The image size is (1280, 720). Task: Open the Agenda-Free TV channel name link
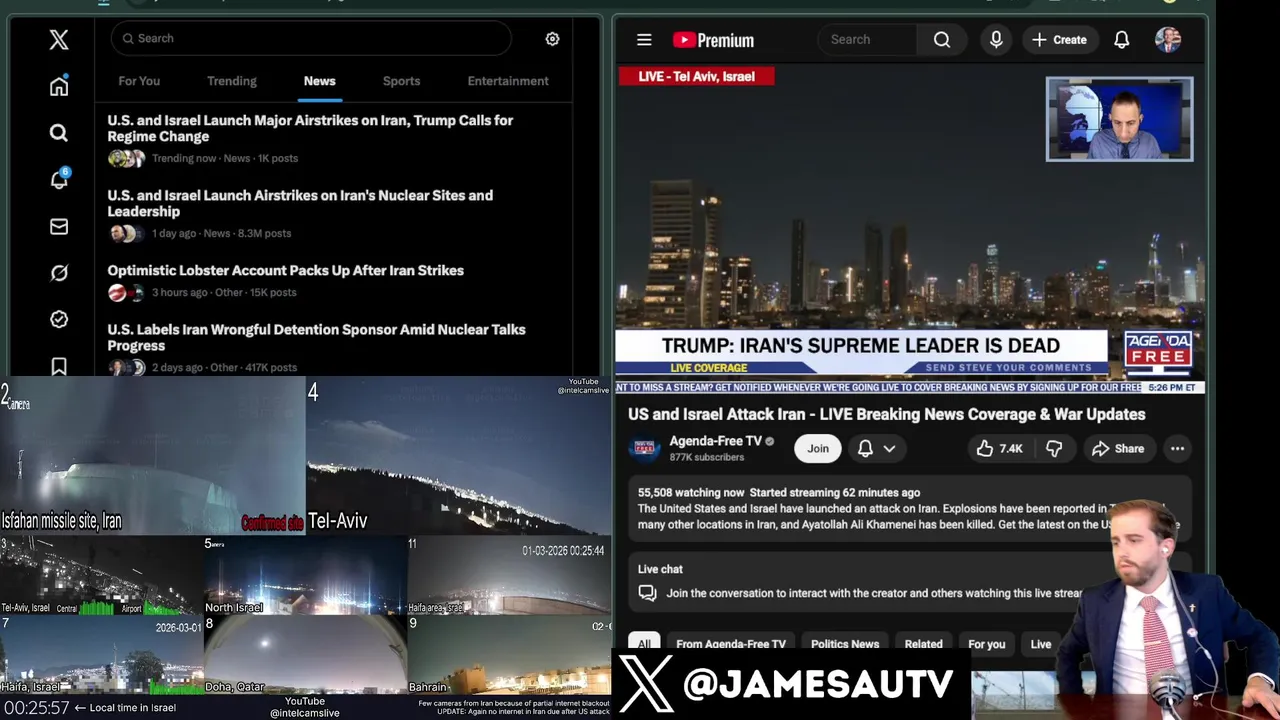(715, 441)
